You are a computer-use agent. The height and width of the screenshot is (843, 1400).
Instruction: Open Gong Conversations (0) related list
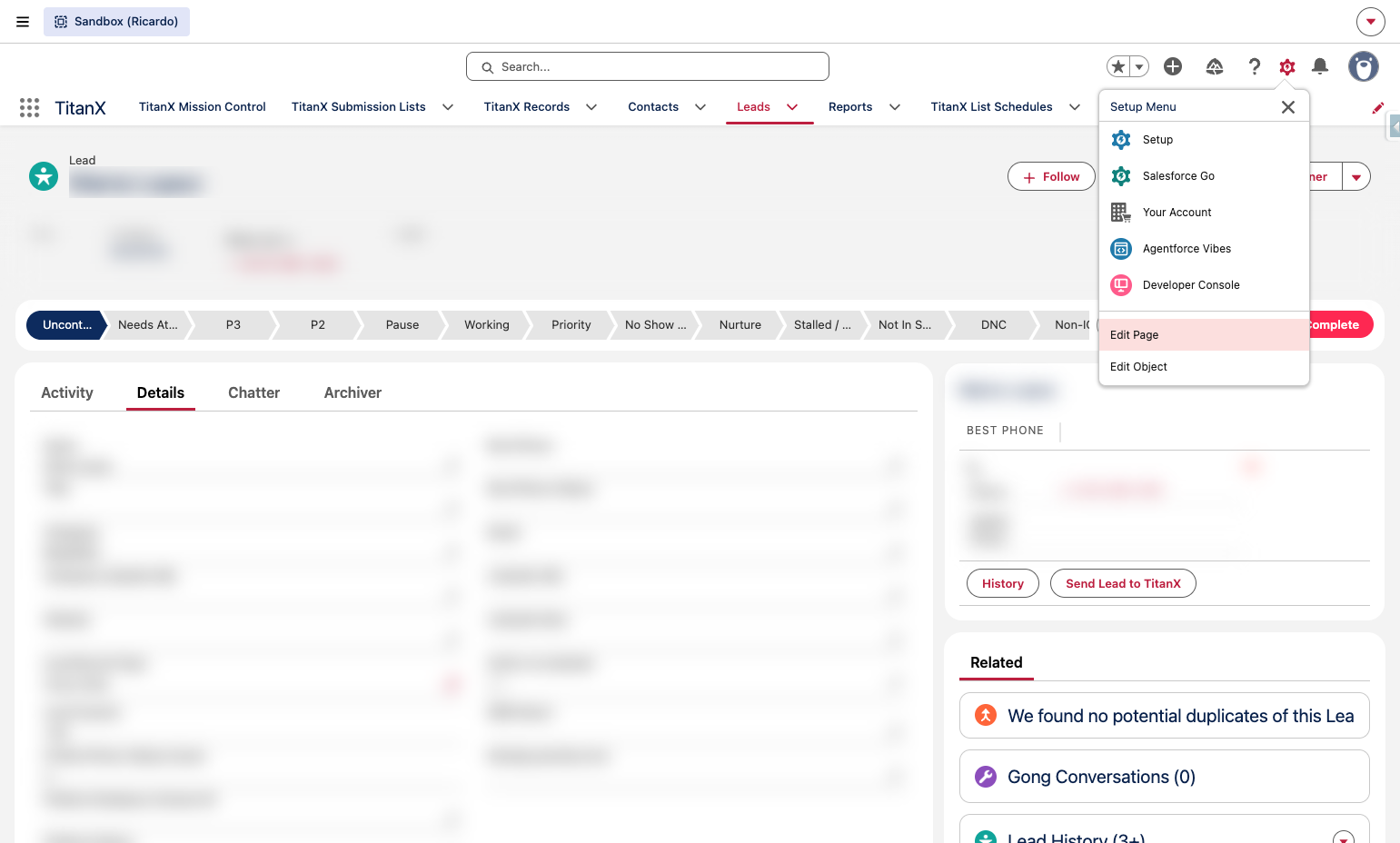point(1101,778)
